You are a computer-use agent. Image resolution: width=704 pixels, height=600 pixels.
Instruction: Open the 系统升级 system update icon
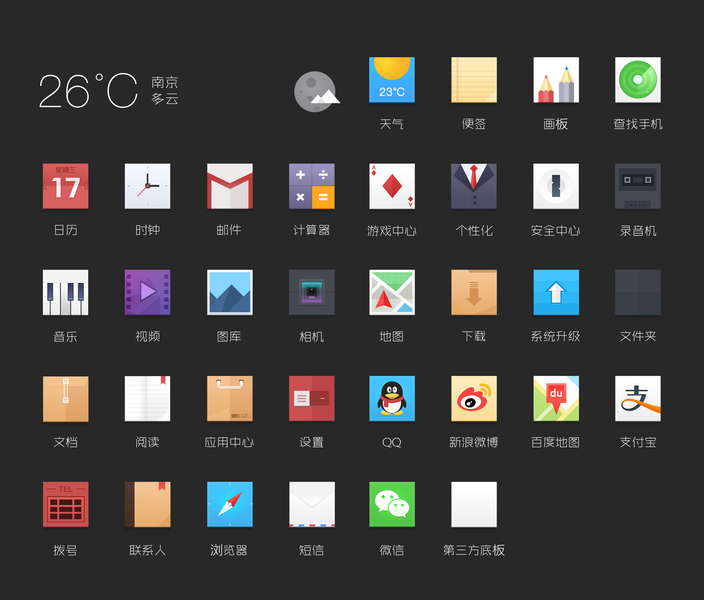(556, 292)
